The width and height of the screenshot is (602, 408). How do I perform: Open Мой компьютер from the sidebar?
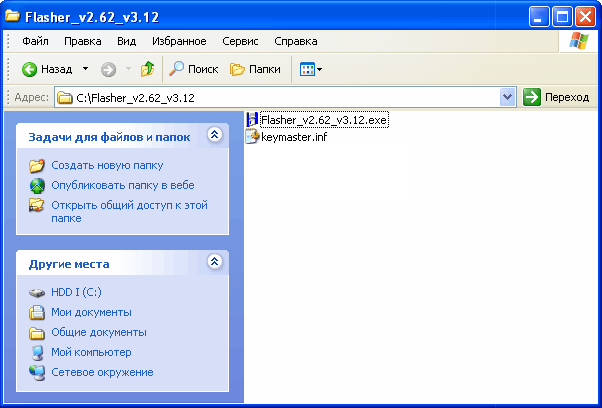(x=91, y=352)
